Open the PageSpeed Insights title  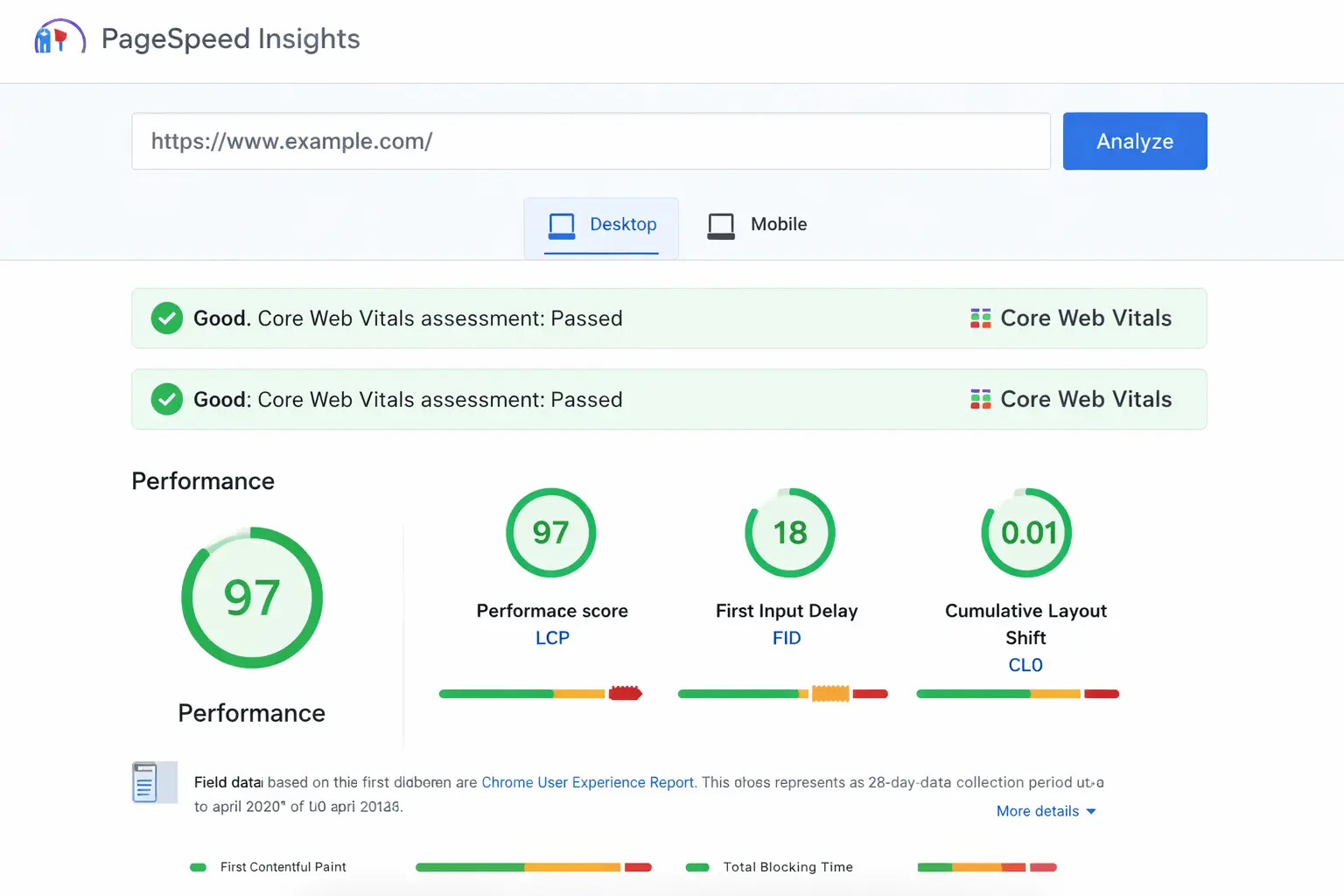(231, 38)
